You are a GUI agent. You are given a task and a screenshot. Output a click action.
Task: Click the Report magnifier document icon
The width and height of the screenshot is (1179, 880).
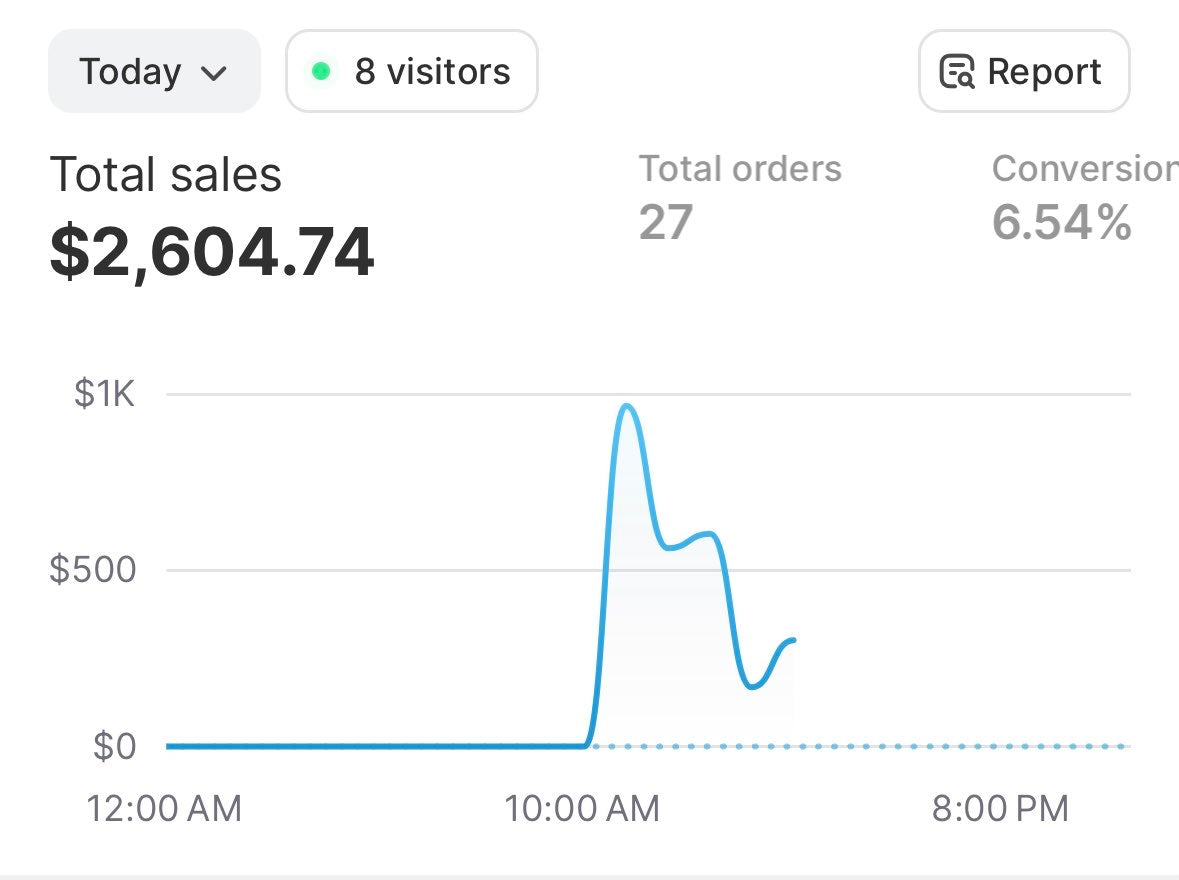(x=957, y=73)
